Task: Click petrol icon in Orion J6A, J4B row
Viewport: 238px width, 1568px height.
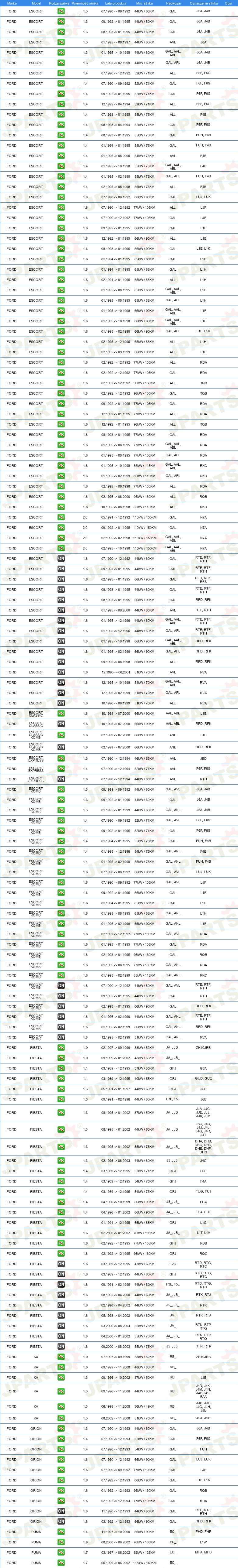Action: pyautogui.click(x=61, y=1429)
